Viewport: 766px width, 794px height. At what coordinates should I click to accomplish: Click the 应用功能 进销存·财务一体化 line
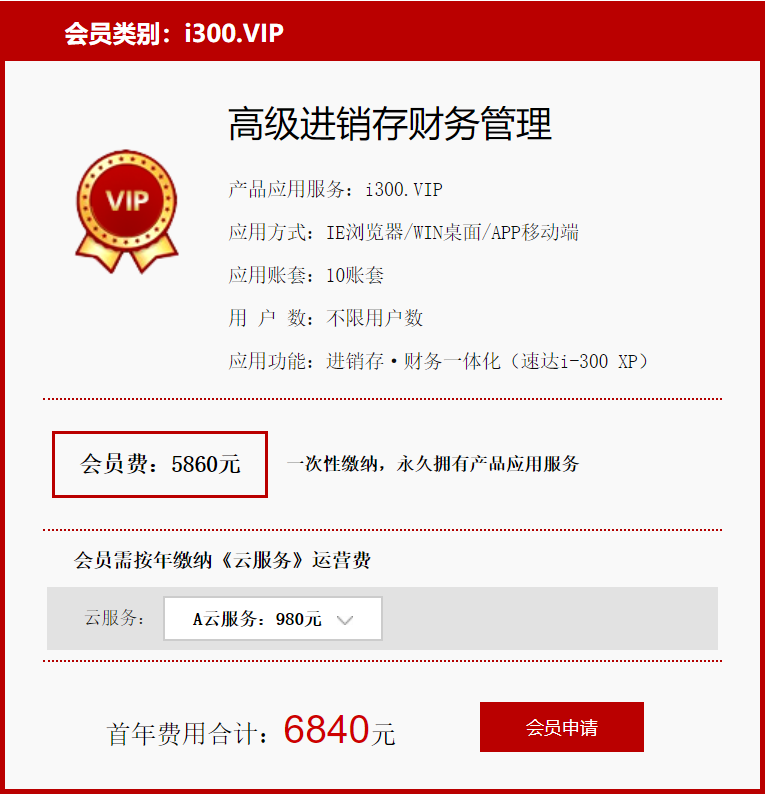pos(438,362)
